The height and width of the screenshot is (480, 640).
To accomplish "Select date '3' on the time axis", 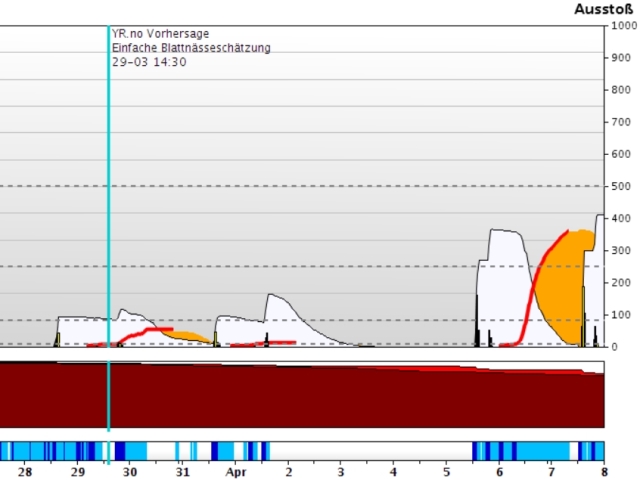I will pos(340,470).
